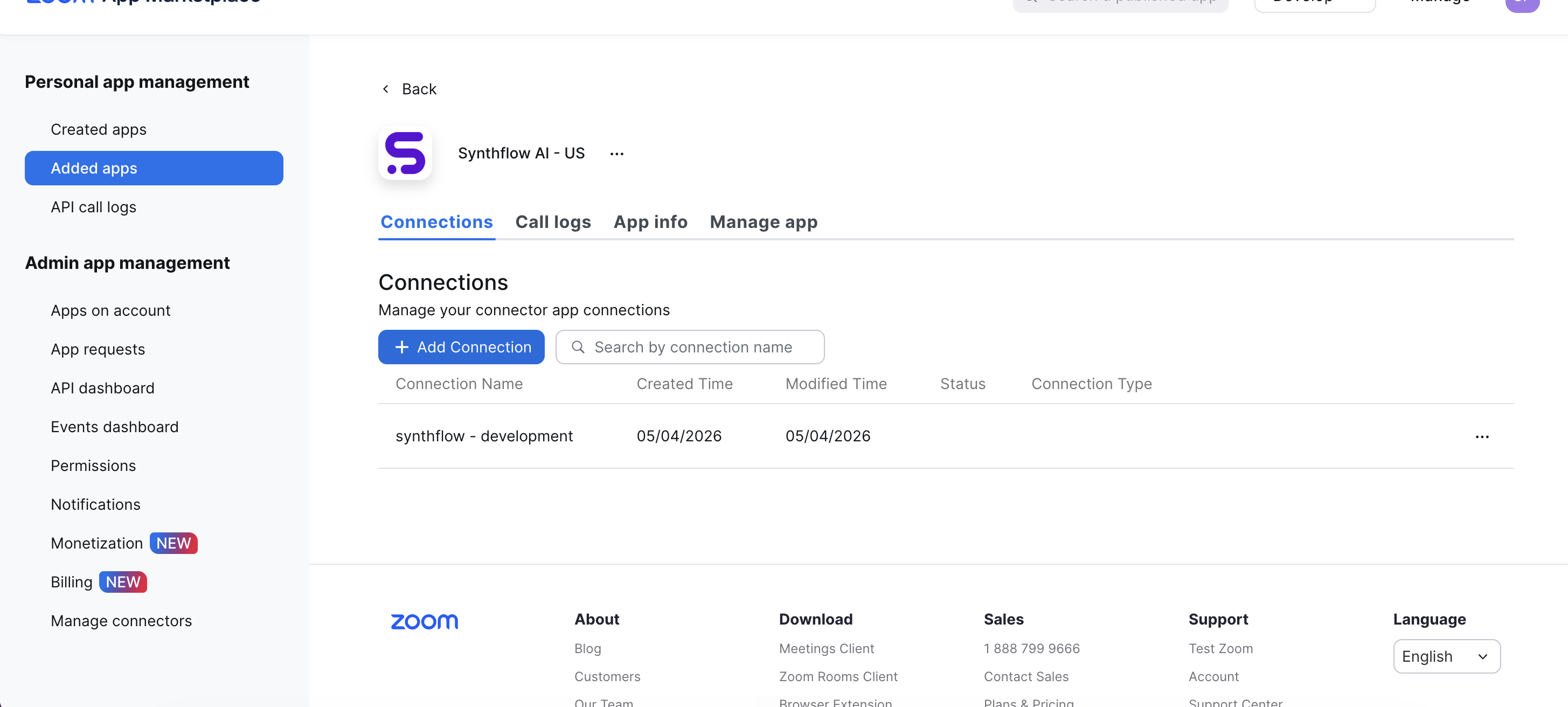1568x707 pixels.
Task: Select Added apps in the sidebar
Action: click(x=154, y=168)
